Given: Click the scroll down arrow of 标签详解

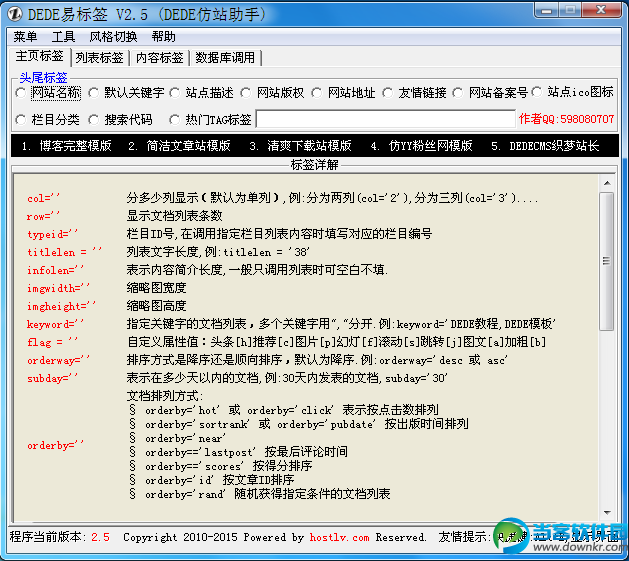Looking at the screenshot, I should pyautogui.click(x=607, y=512).
